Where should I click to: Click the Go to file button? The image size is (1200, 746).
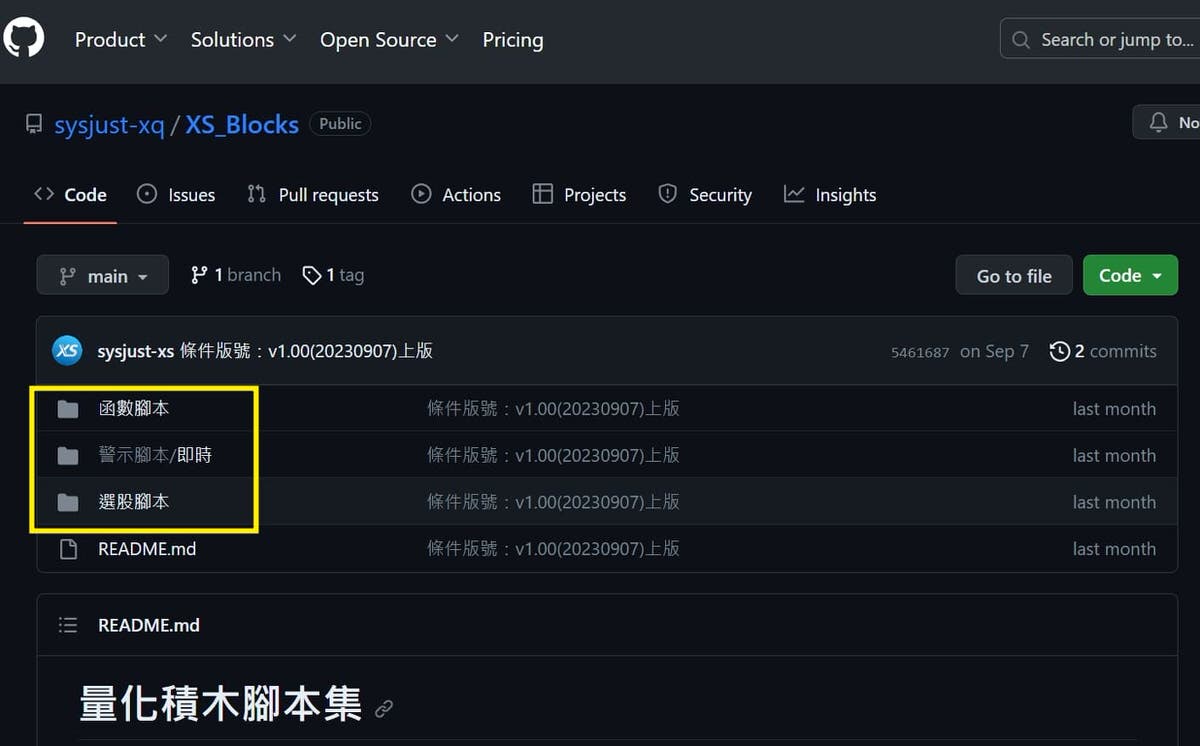pyautogui.click(x=1014, y=276)
